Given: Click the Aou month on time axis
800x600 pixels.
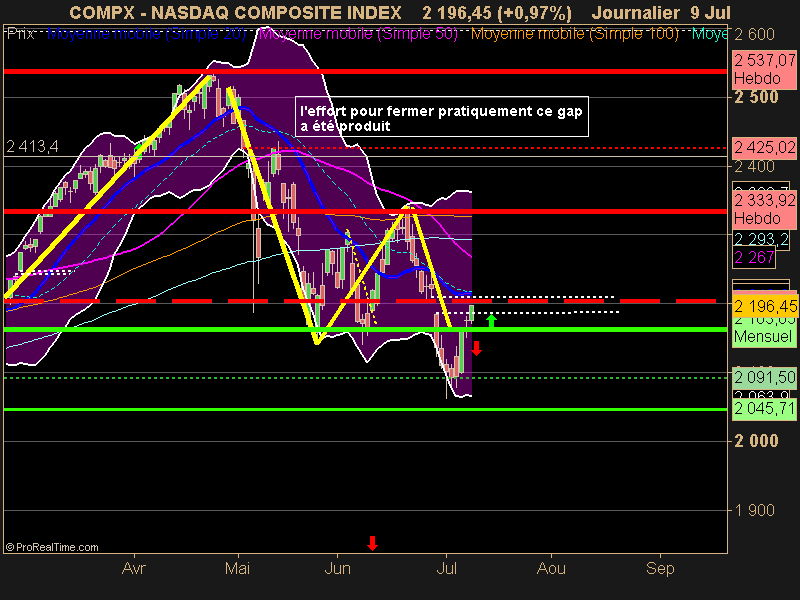Looking at the screenshot, I should click(x=551, y=568).
